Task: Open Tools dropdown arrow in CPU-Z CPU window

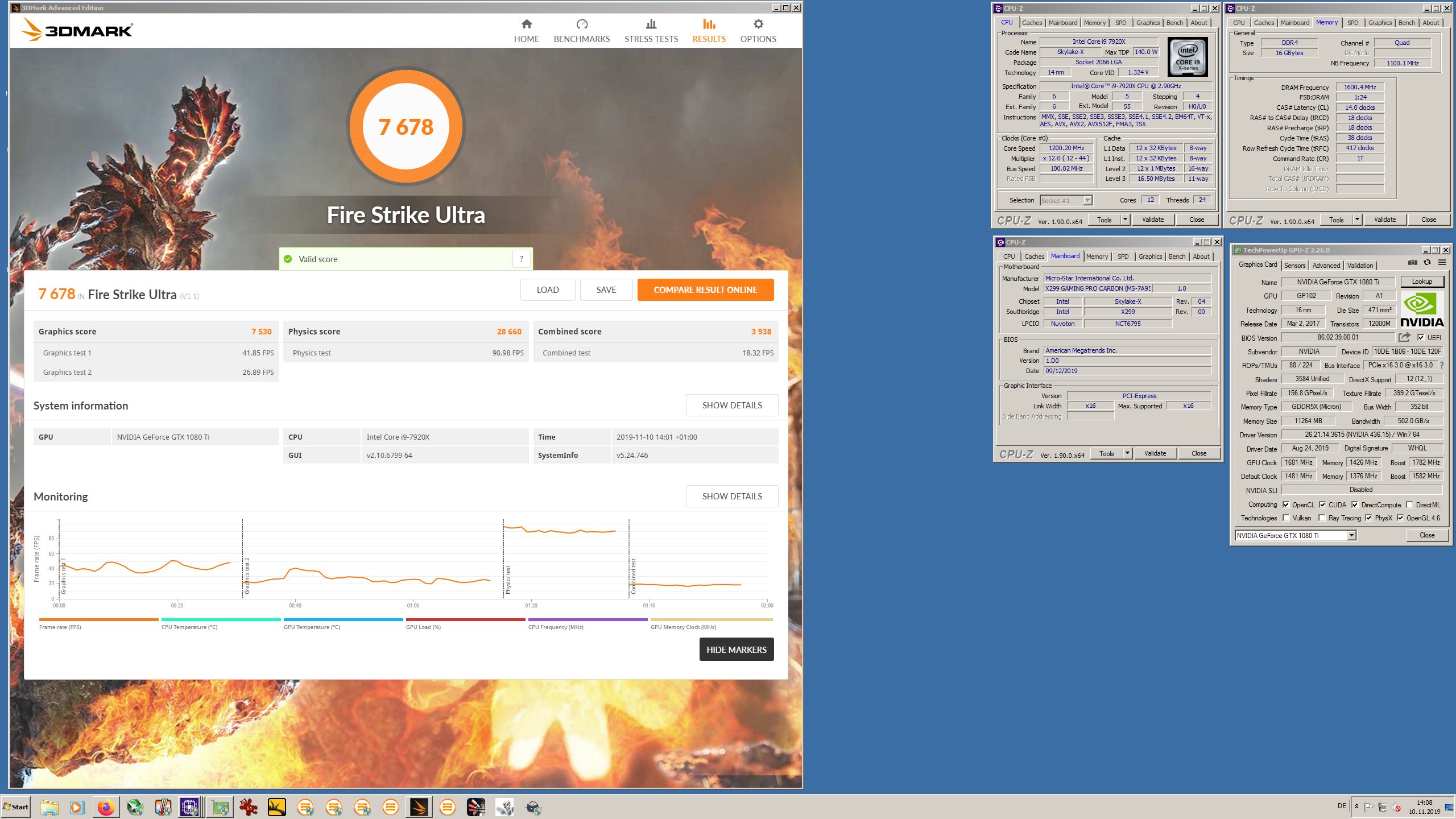Action: (x=1124, y=220)
